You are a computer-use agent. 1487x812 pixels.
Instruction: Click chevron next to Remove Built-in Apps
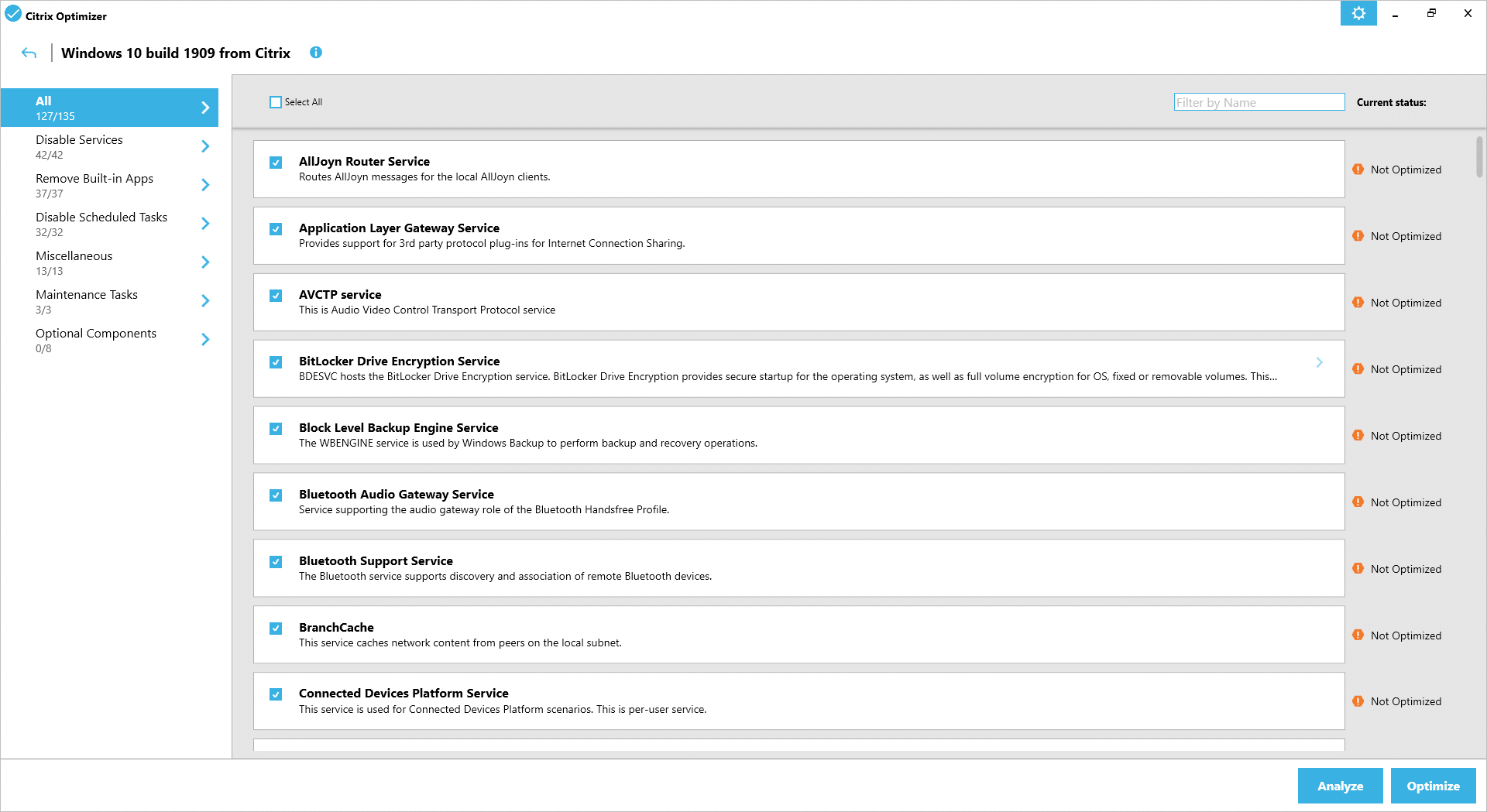205,185
